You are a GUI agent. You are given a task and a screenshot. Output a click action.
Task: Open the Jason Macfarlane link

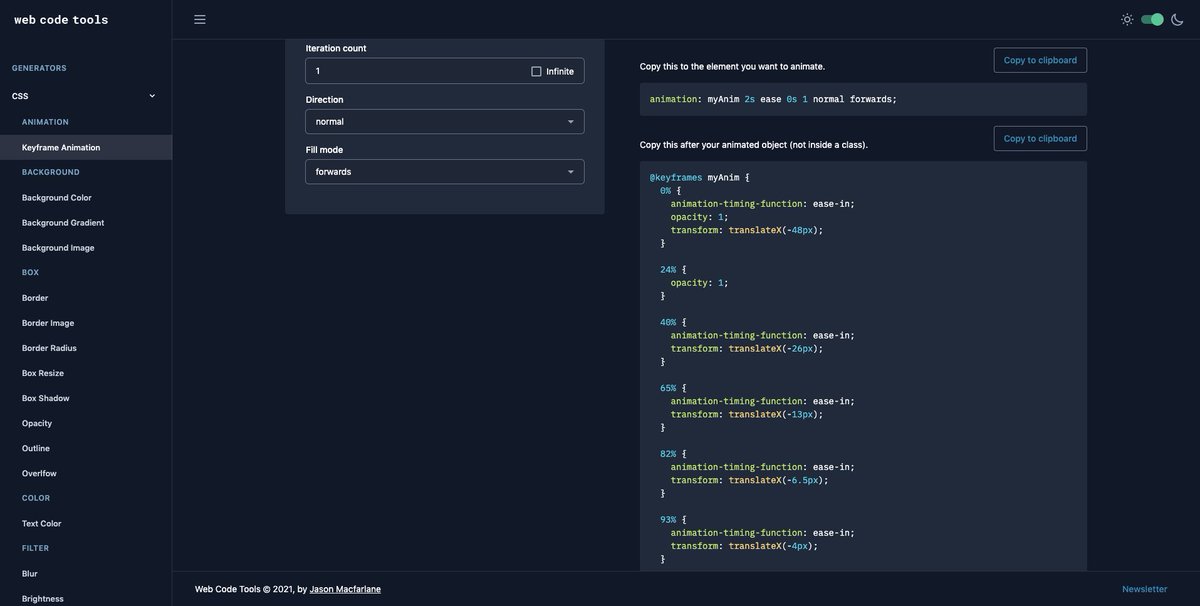tap(345, 589)
